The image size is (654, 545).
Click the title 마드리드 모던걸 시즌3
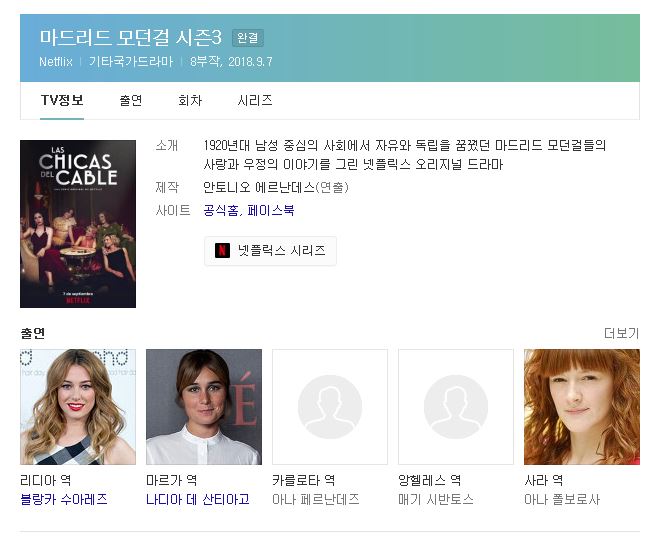click(x=130, y=38)
